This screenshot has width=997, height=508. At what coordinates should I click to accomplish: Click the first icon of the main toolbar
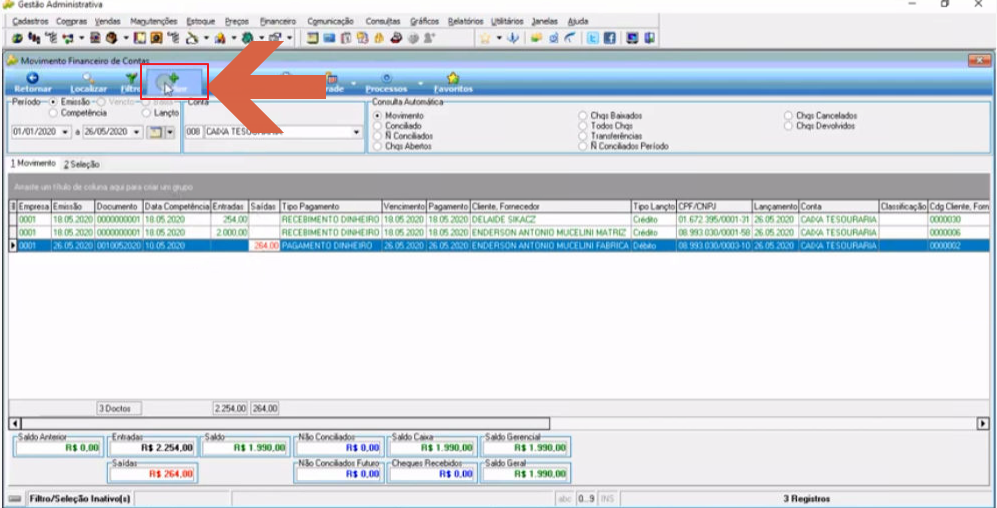point(17,38)
